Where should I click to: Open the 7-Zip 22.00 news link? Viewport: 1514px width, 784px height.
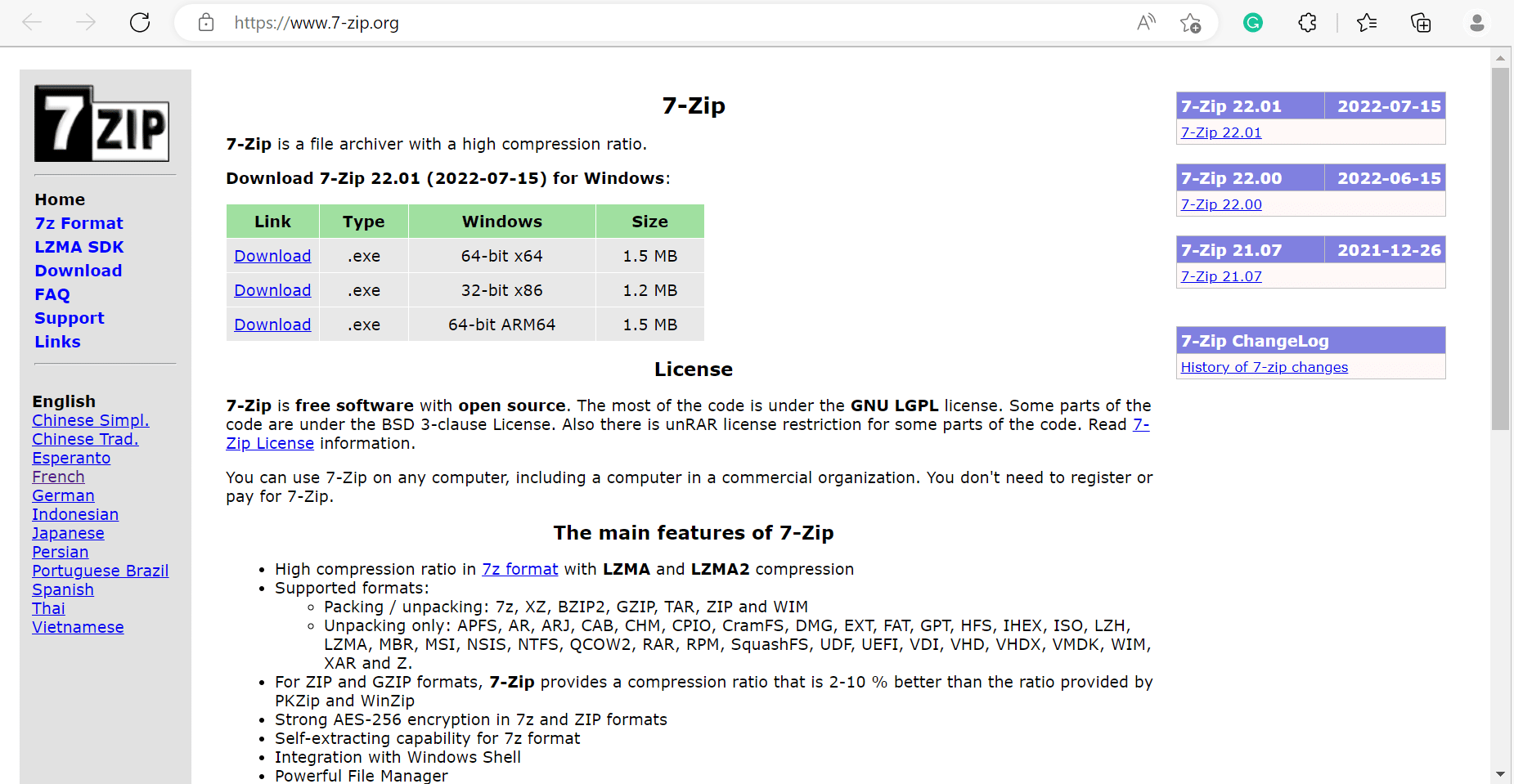tap(1221, 204)
